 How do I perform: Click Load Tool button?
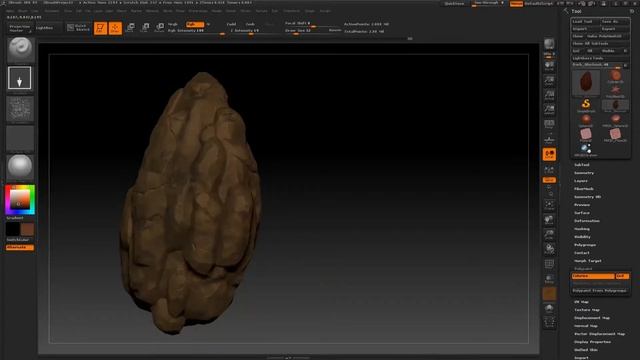point(585,22)
